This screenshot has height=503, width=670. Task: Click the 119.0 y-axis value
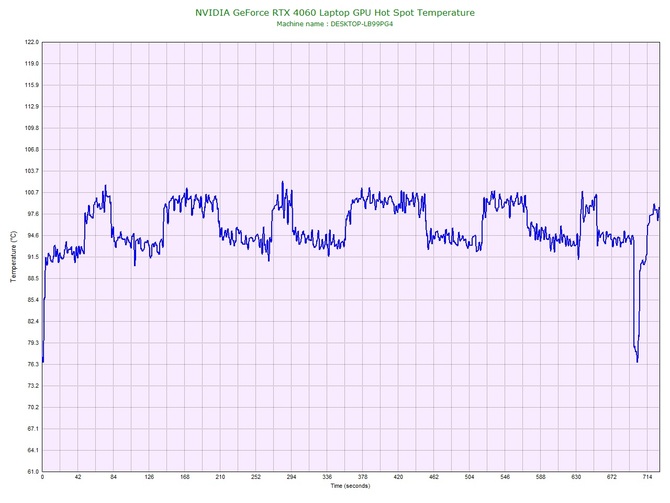pos(32,64)
